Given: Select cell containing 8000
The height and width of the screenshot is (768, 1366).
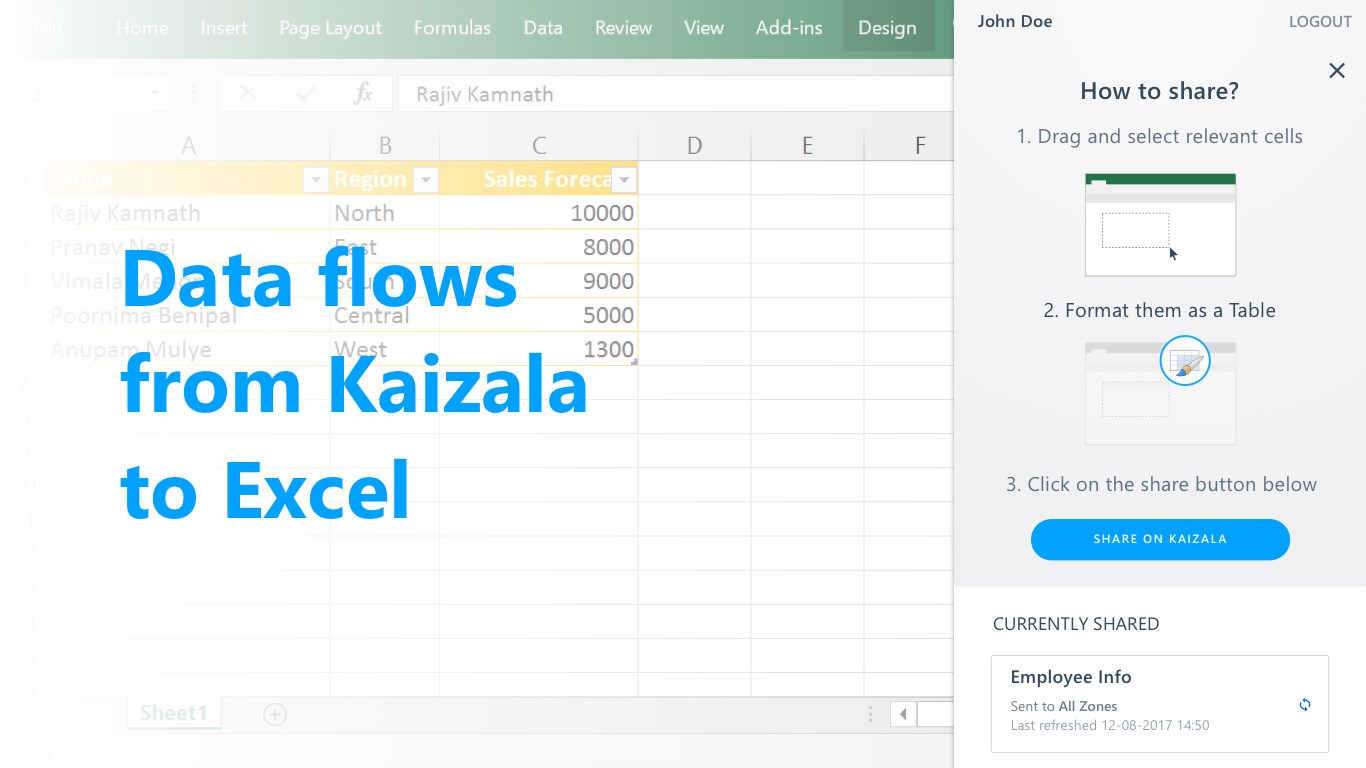Looking at the screenshot, I should (x=539, y=247).
